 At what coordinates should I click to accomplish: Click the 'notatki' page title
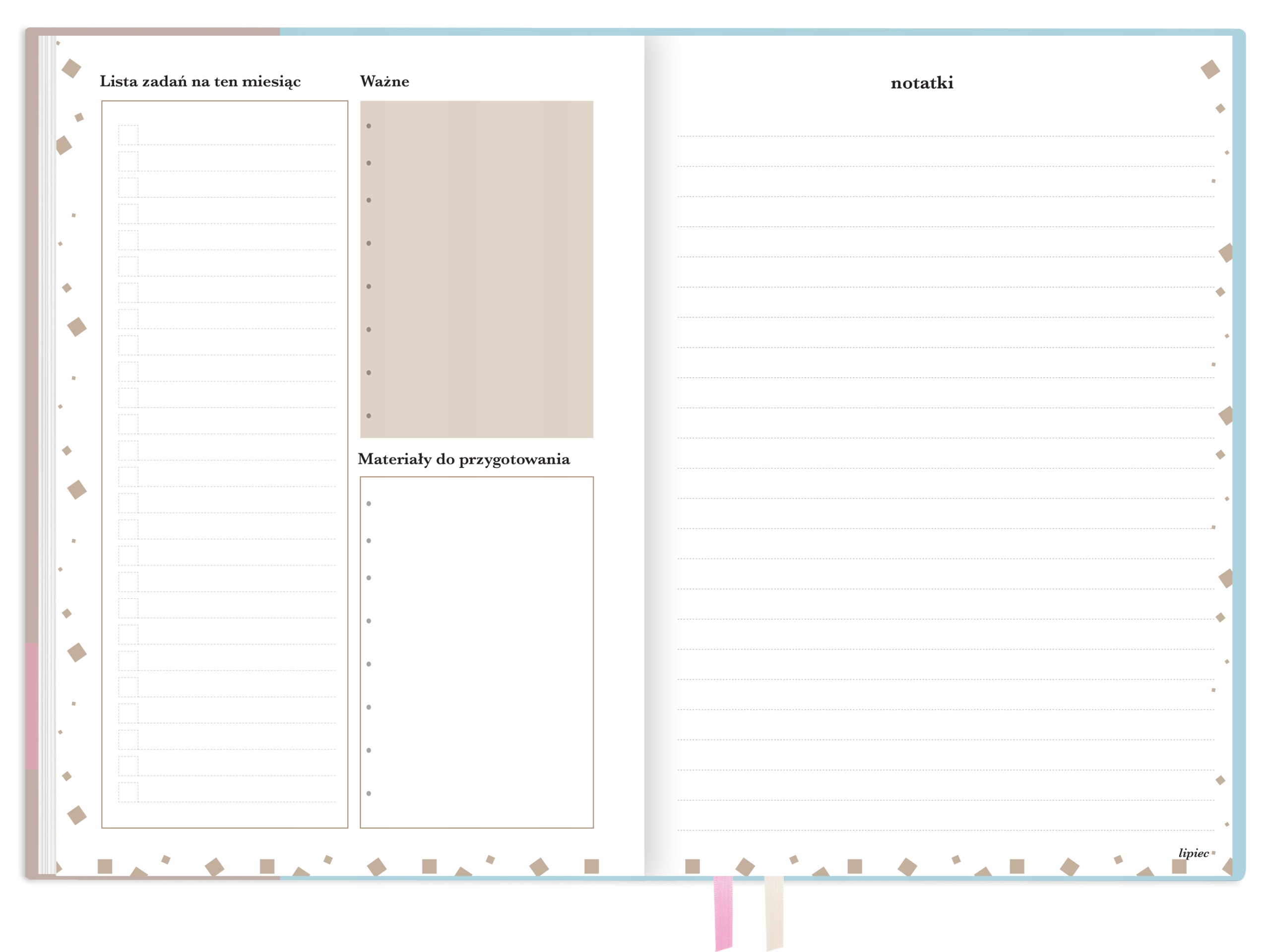pyautogui.click(x=922, y=83)
